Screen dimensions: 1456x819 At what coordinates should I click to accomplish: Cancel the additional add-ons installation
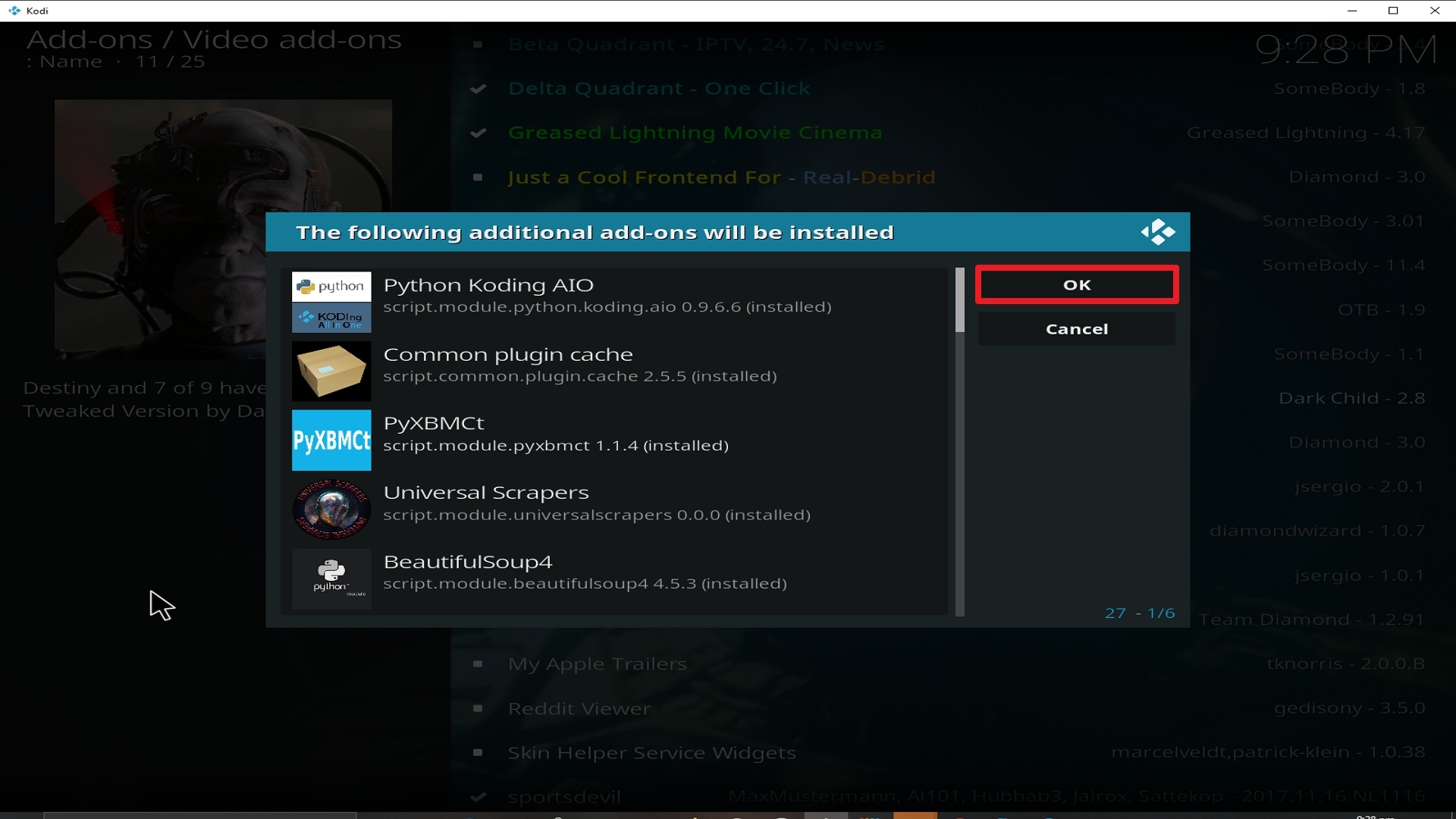(1077, 329)
